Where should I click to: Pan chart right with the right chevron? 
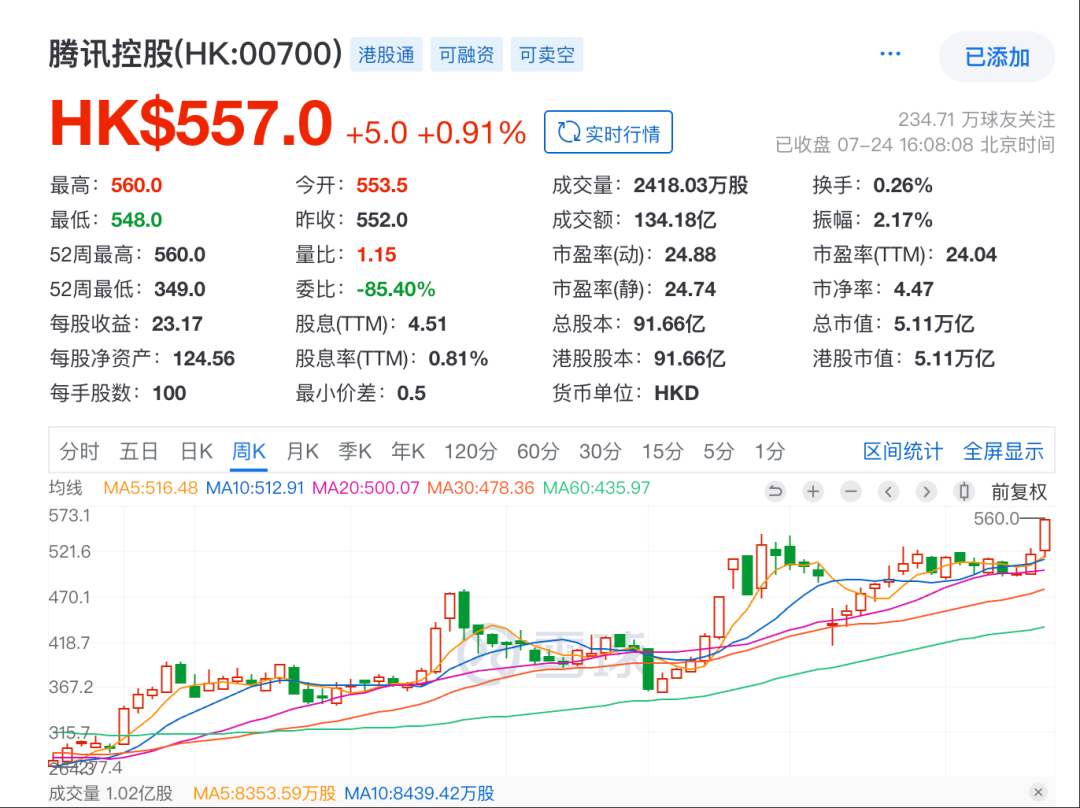click(x=926, y=491)
